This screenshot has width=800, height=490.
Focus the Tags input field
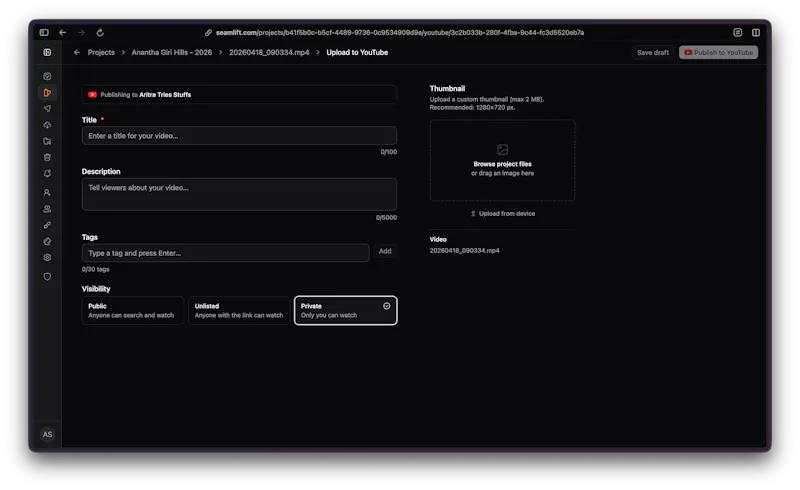tap(226, 253)
